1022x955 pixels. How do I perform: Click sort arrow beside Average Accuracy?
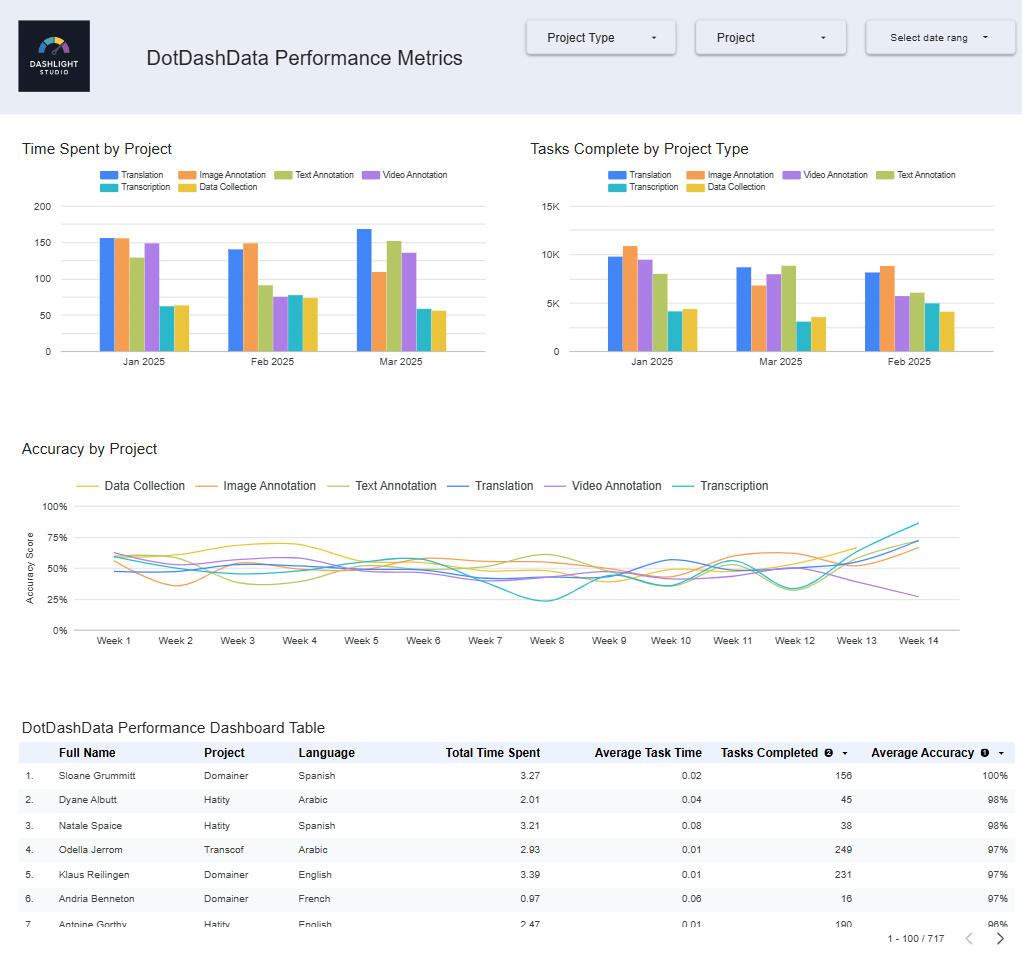click(1000, 753)
